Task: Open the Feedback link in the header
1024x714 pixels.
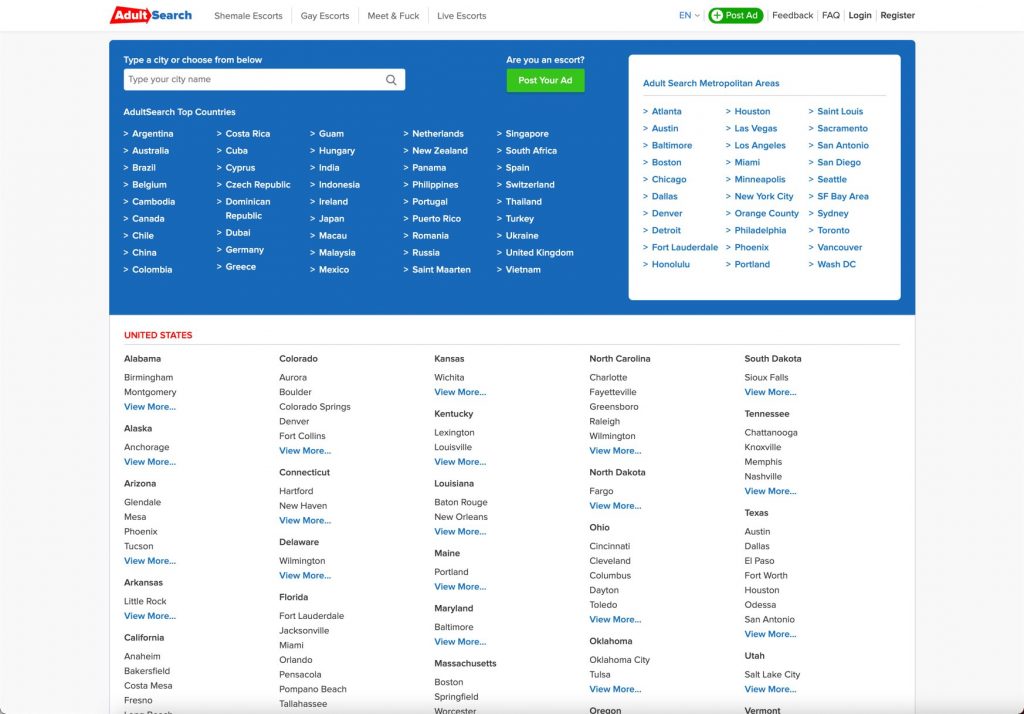Action: (792, 15)
